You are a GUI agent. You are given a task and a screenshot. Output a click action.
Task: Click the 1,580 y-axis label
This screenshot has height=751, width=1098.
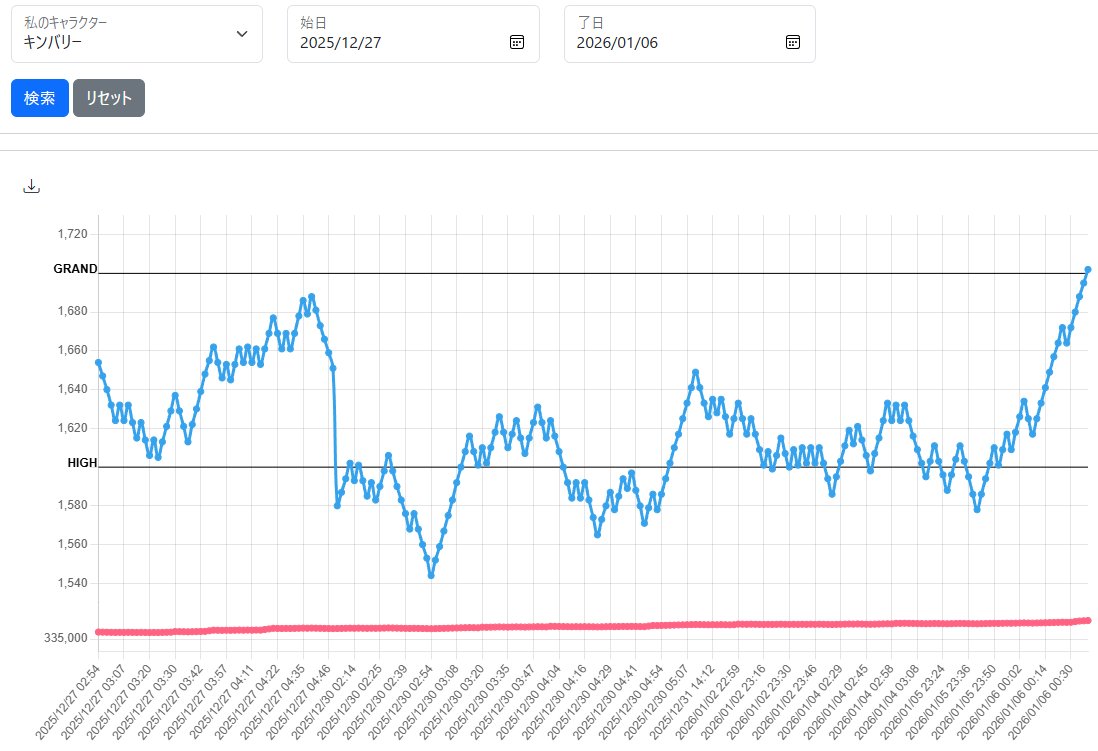73,505
